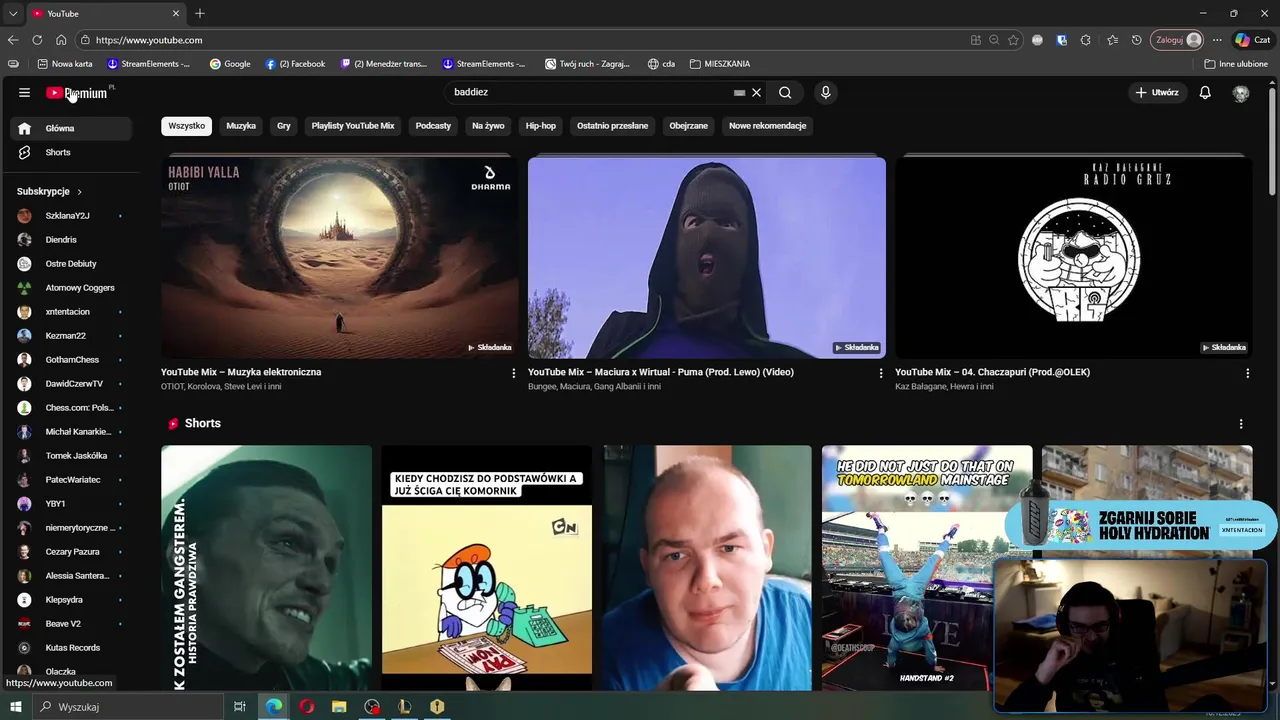Open the Habibi Yalla mix thumbnail
This screenshot has height=720, width=1280.
click(x=340, y=257)
